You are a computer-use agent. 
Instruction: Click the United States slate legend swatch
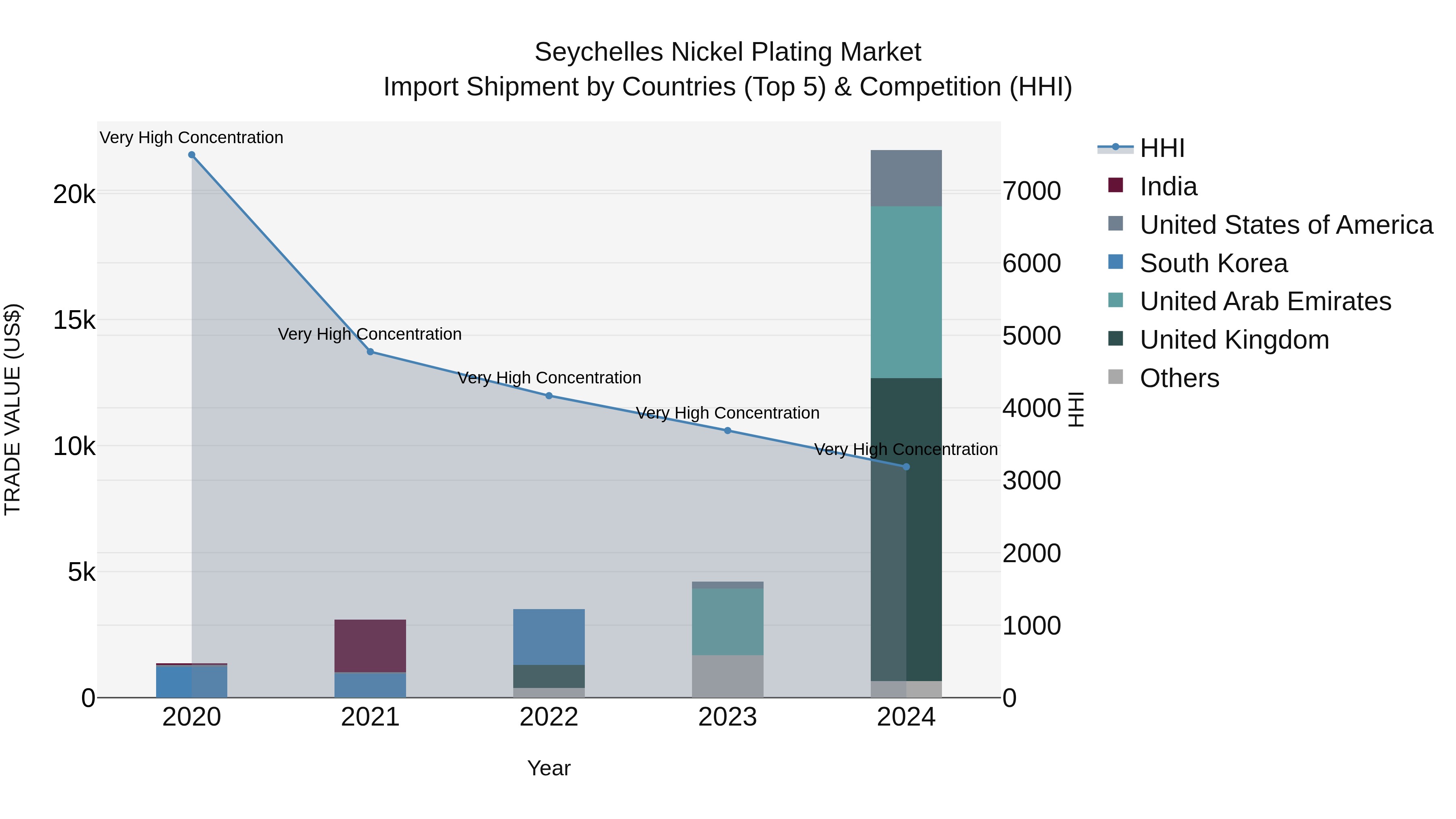click(1116, 223)
